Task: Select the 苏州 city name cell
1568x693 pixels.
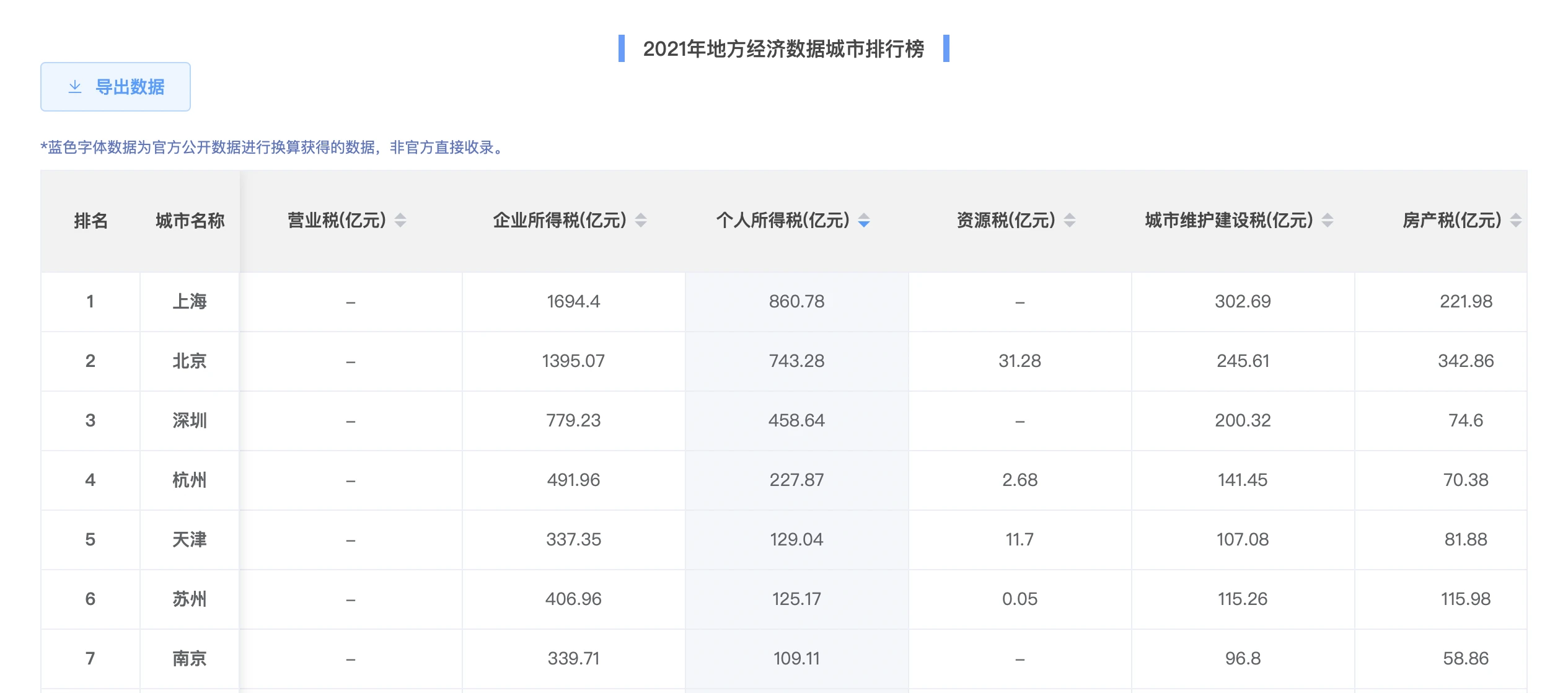Action: coord(190,599)
